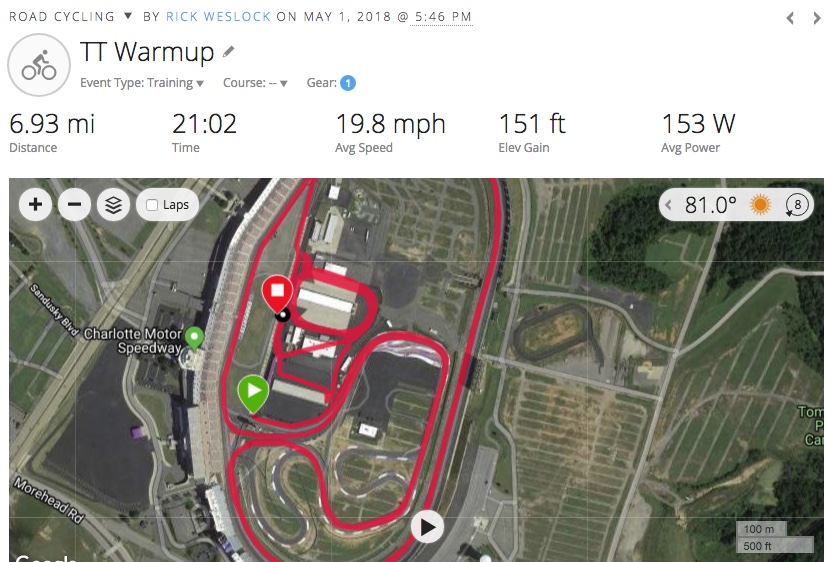The image size is (827, 562).
Task: Click the green start marker on map
Action: [x=253, y=393]
